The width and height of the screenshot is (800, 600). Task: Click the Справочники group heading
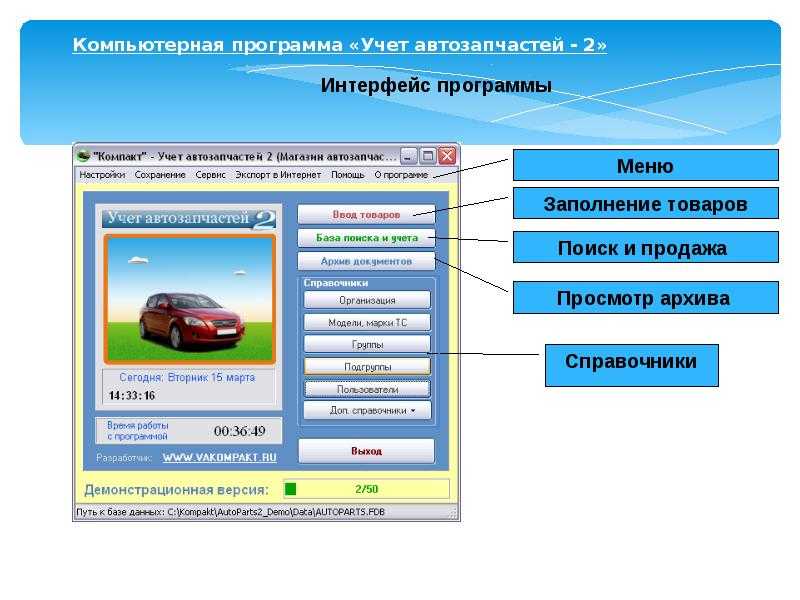coord(336,283)
